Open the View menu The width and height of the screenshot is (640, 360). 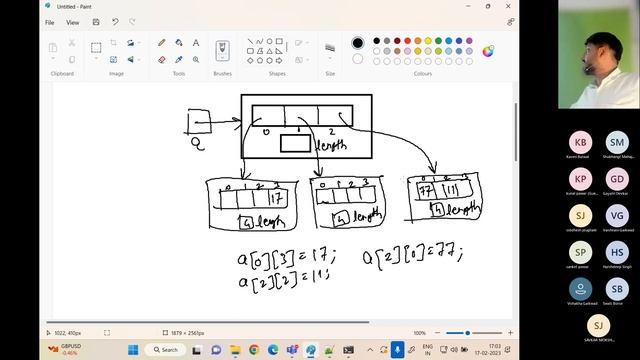point(73,22)
